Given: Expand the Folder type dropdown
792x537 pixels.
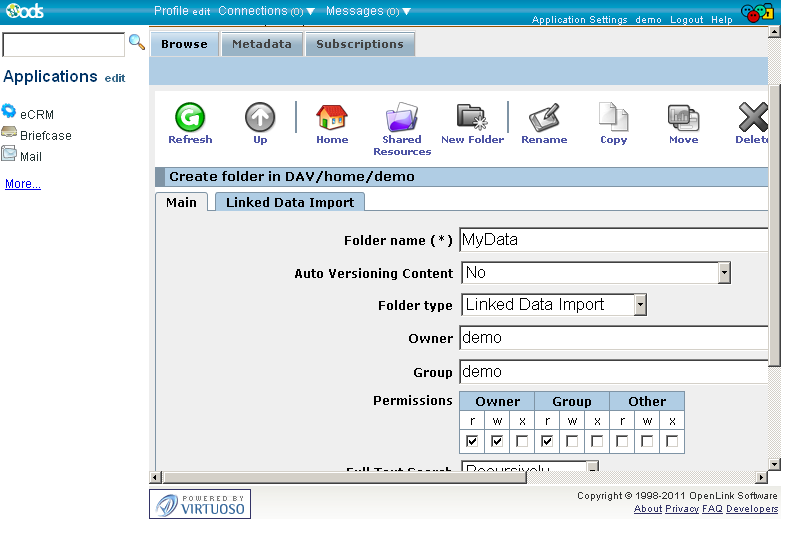Looking at the screenshot, I should point(640,305).
